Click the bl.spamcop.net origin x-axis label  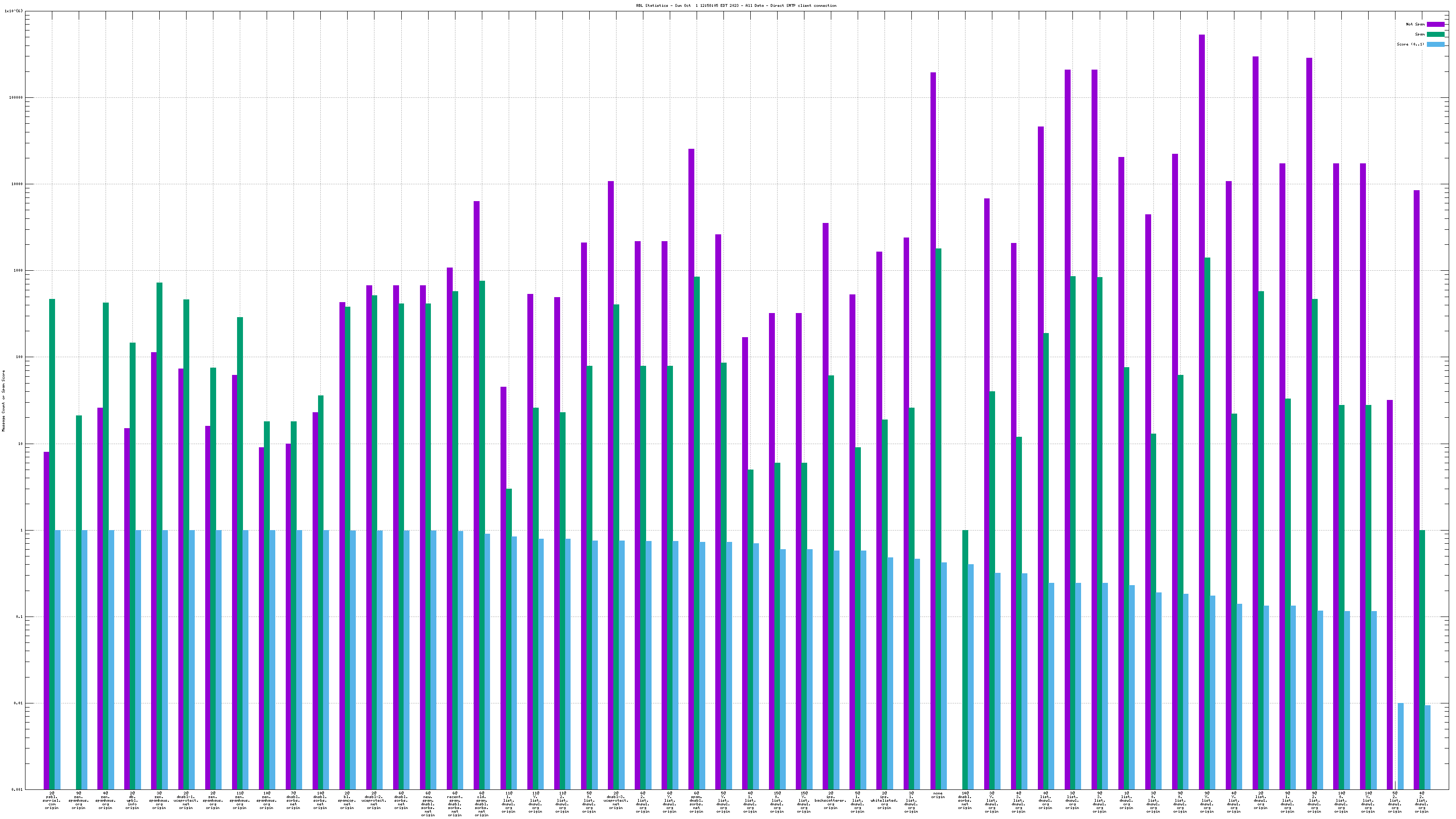pyautogui.click(x=347, y=800)
